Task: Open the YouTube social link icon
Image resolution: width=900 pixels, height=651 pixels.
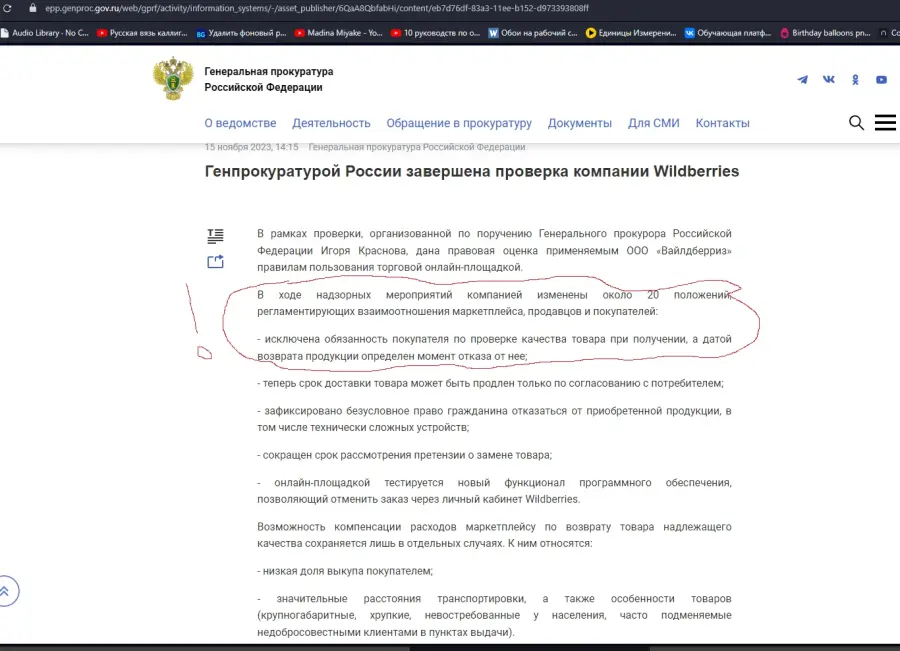Action: click(882, 79)
